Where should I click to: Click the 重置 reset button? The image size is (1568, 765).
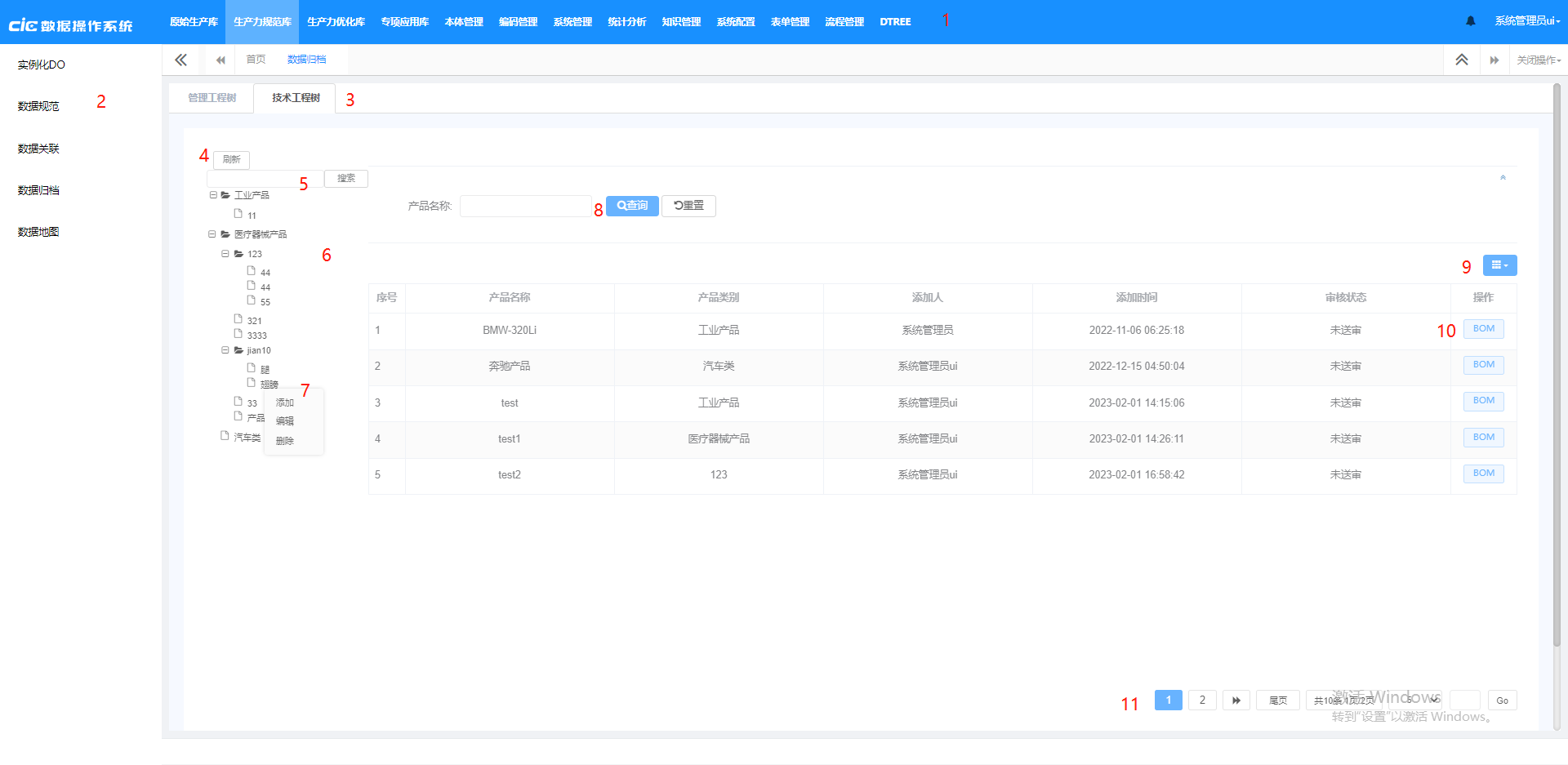[688, 206]
